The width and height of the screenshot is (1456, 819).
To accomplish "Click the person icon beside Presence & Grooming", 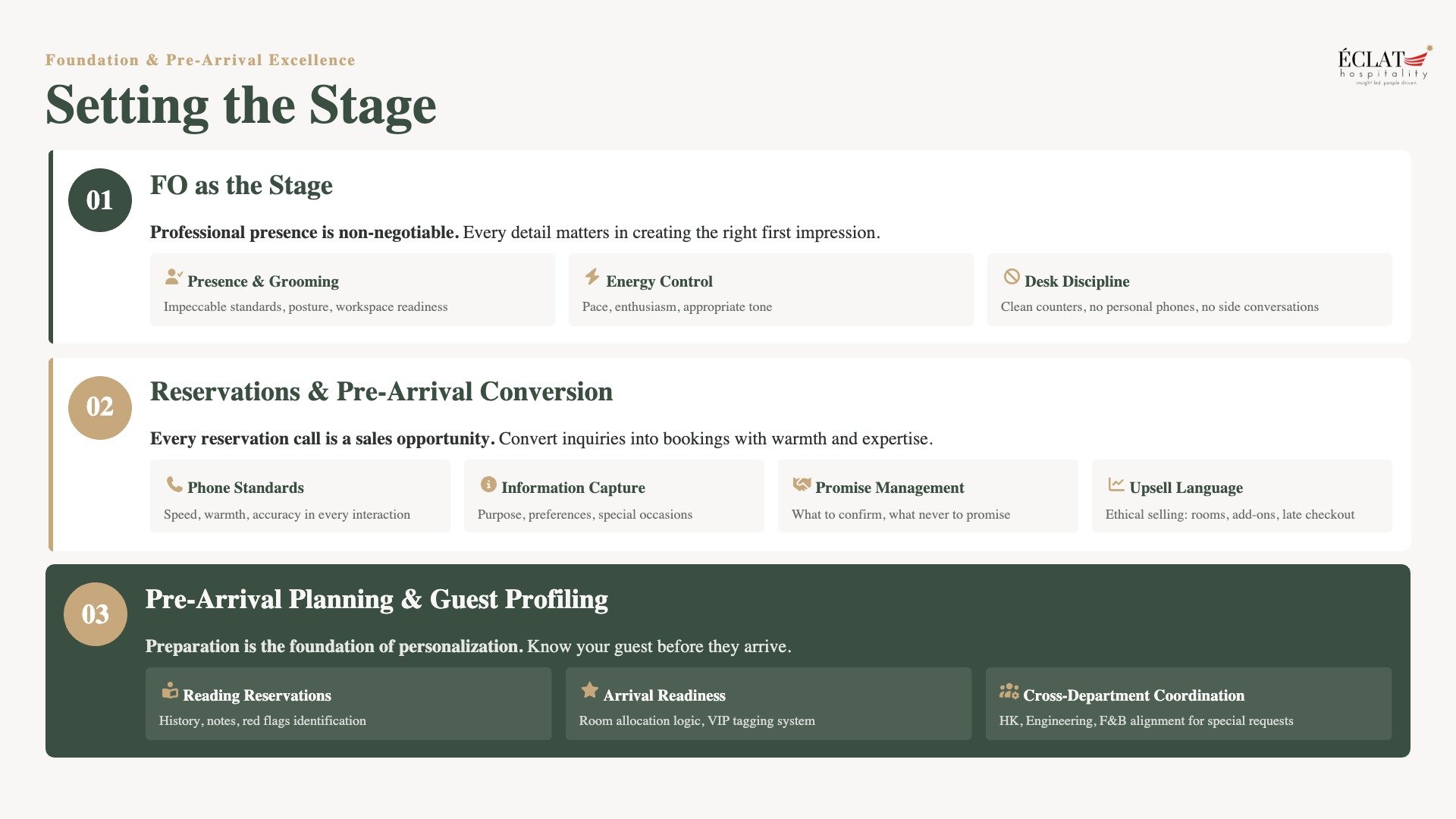I will point(174,278).
